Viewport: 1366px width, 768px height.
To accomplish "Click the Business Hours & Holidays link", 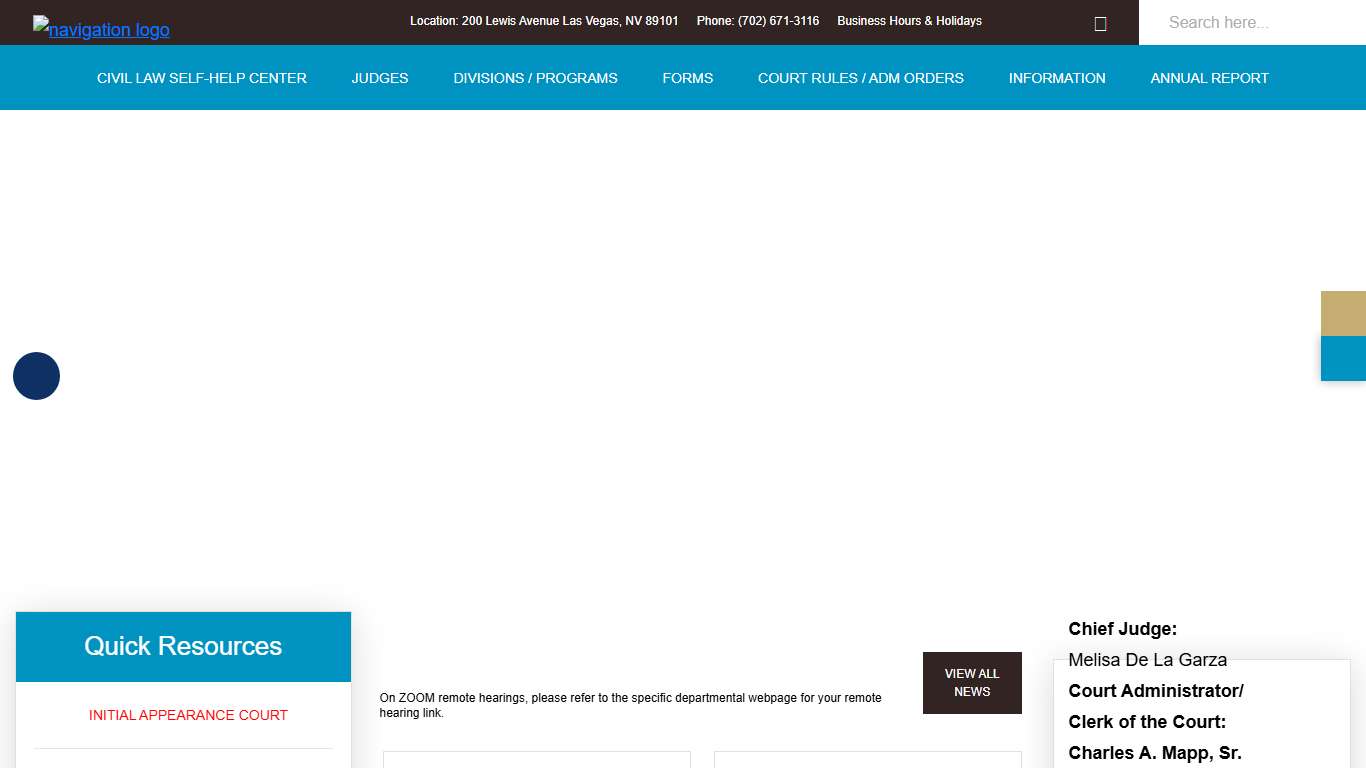I will point(909,21).
